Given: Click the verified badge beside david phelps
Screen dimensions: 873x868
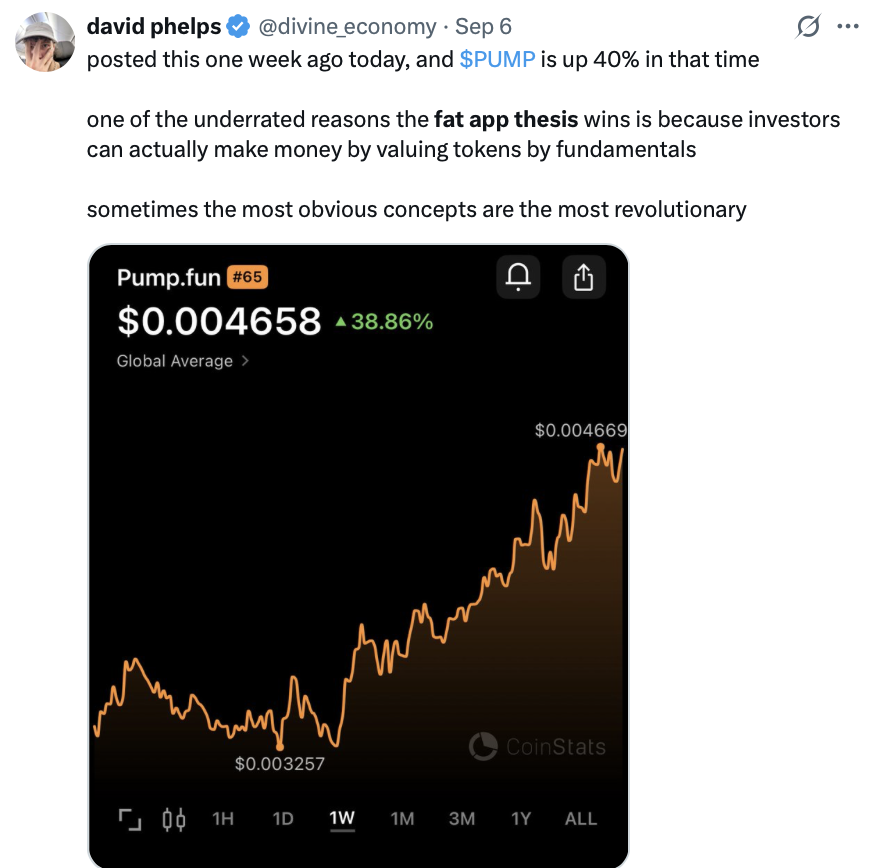Looking at the screenshot, I should pyautogui.click(x=238, y=25).
